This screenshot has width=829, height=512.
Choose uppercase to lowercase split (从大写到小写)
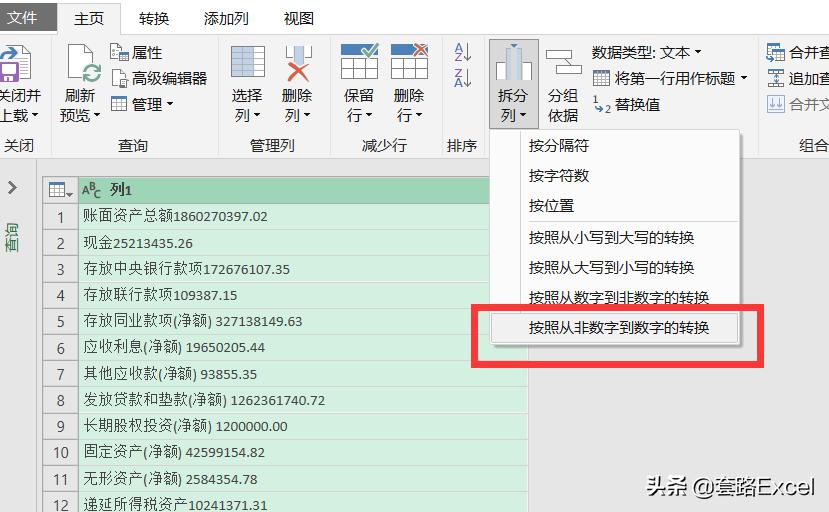(x=614, y=268)
